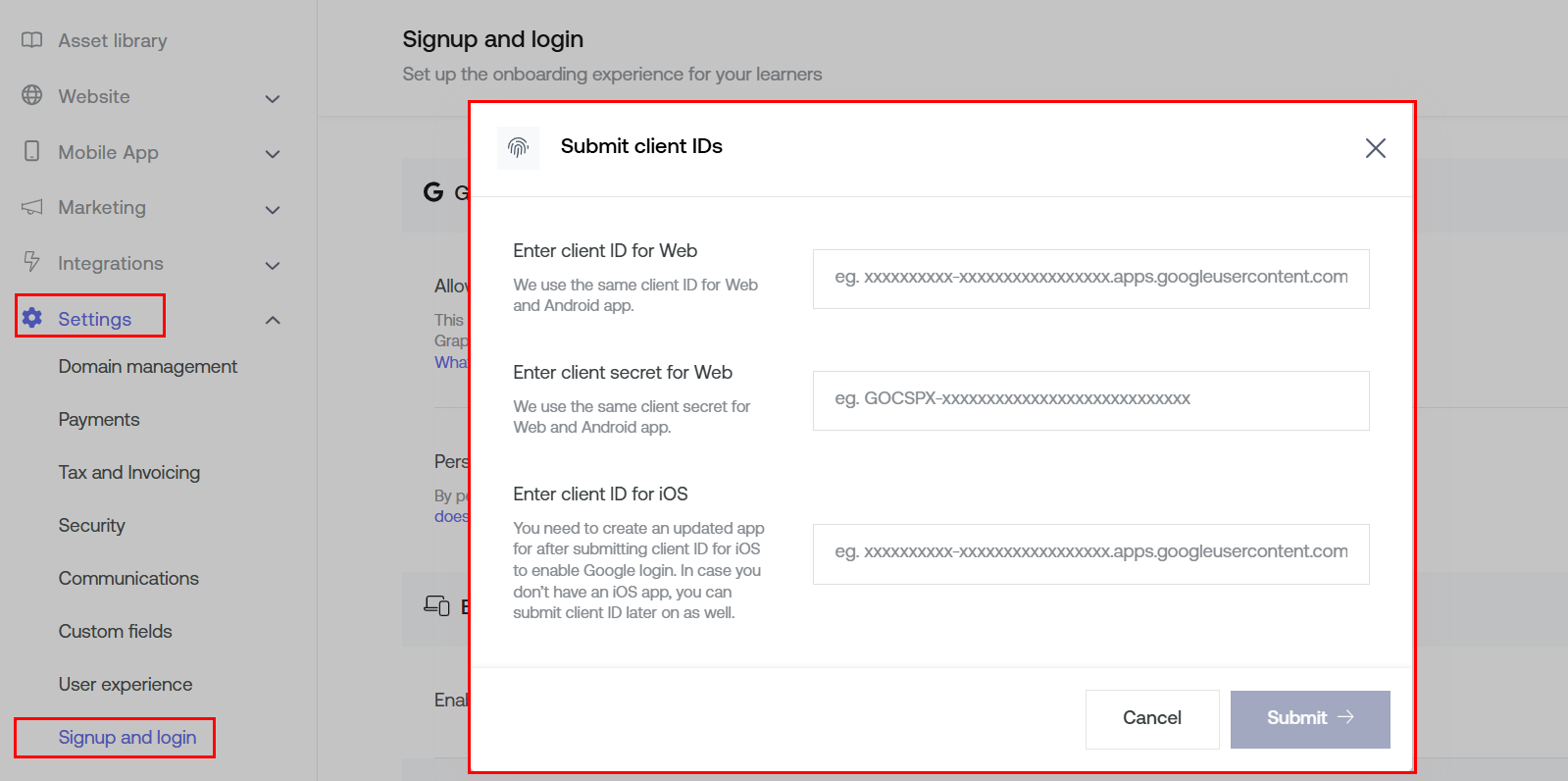This screenshot has height=781, width=1568.
Task: Click the Integrations lightning bolt icon
Action: click(32, 262)
